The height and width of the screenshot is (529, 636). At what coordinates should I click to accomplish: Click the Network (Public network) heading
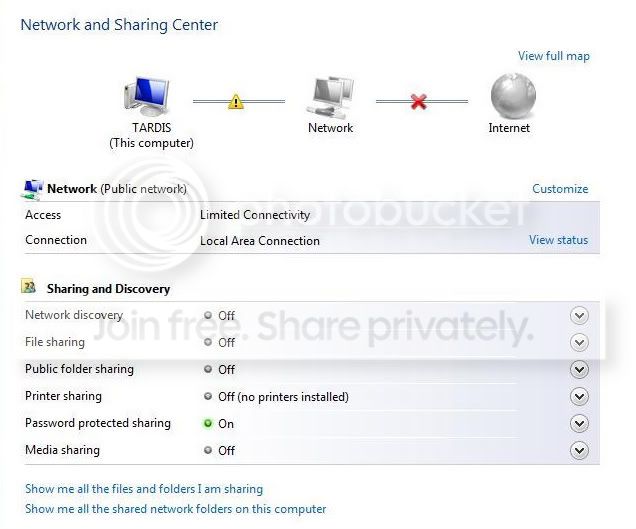point(117,189)
